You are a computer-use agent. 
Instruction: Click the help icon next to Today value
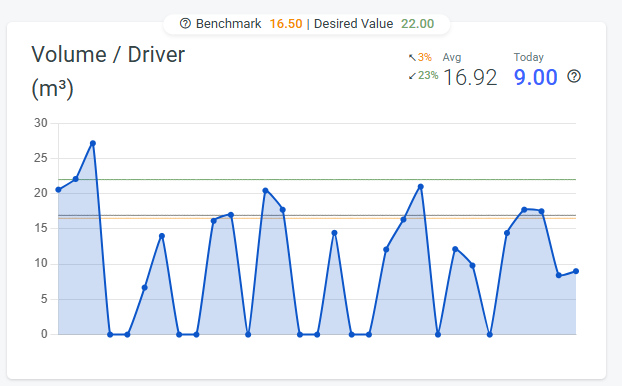574,76
